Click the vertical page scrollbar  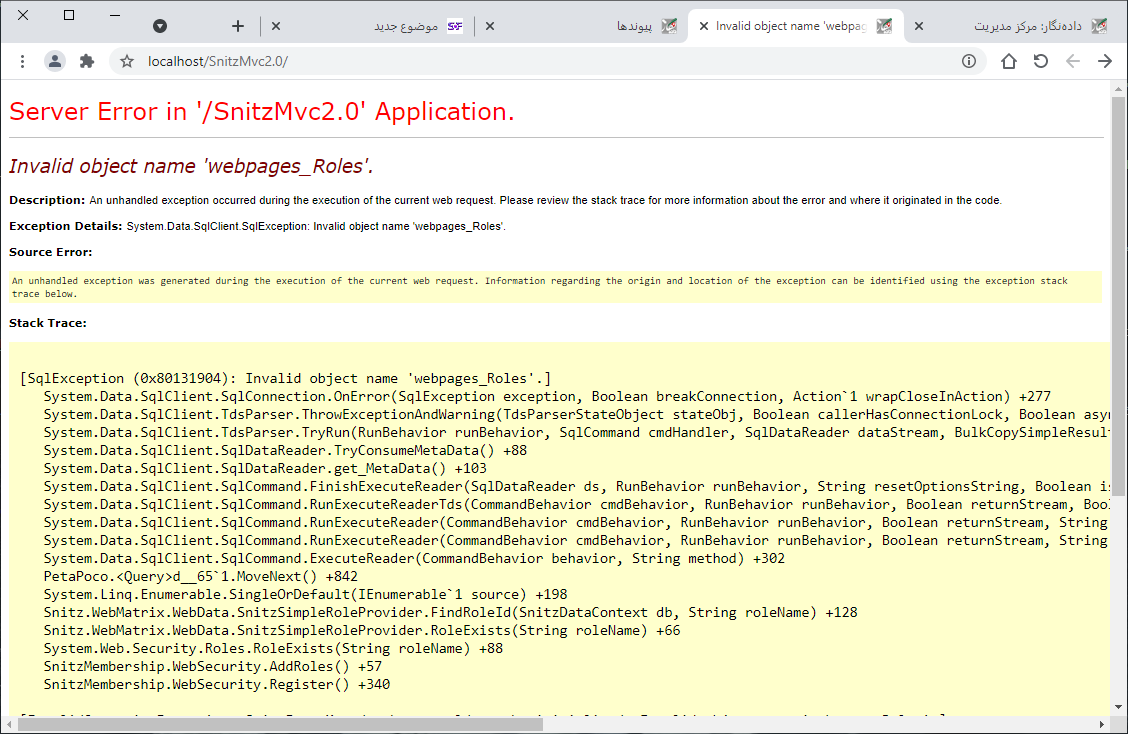click(x=1118, y=300)
